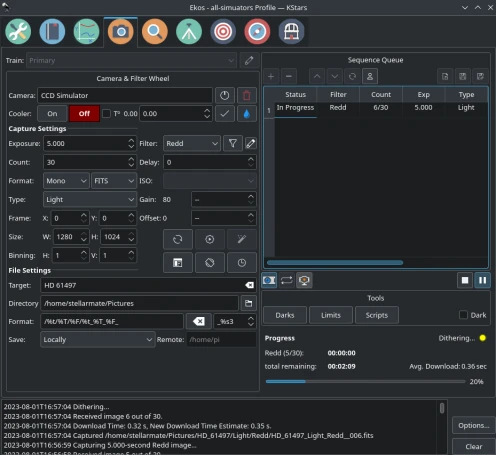Click the rotator settings button
This screenshot has height=455, width=496.
tap(210, 263)
